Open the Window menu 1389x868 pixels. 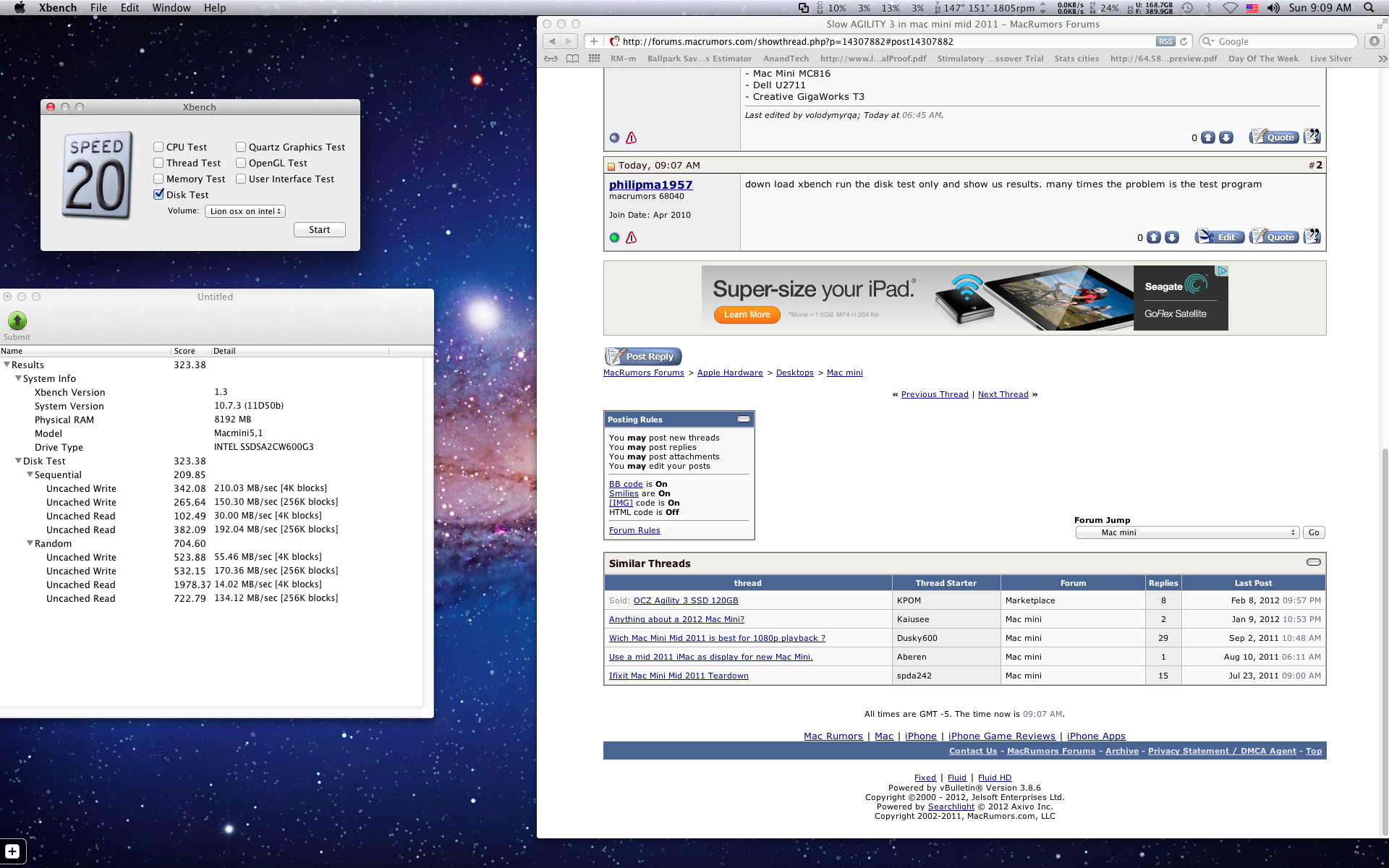pos(171,8)
